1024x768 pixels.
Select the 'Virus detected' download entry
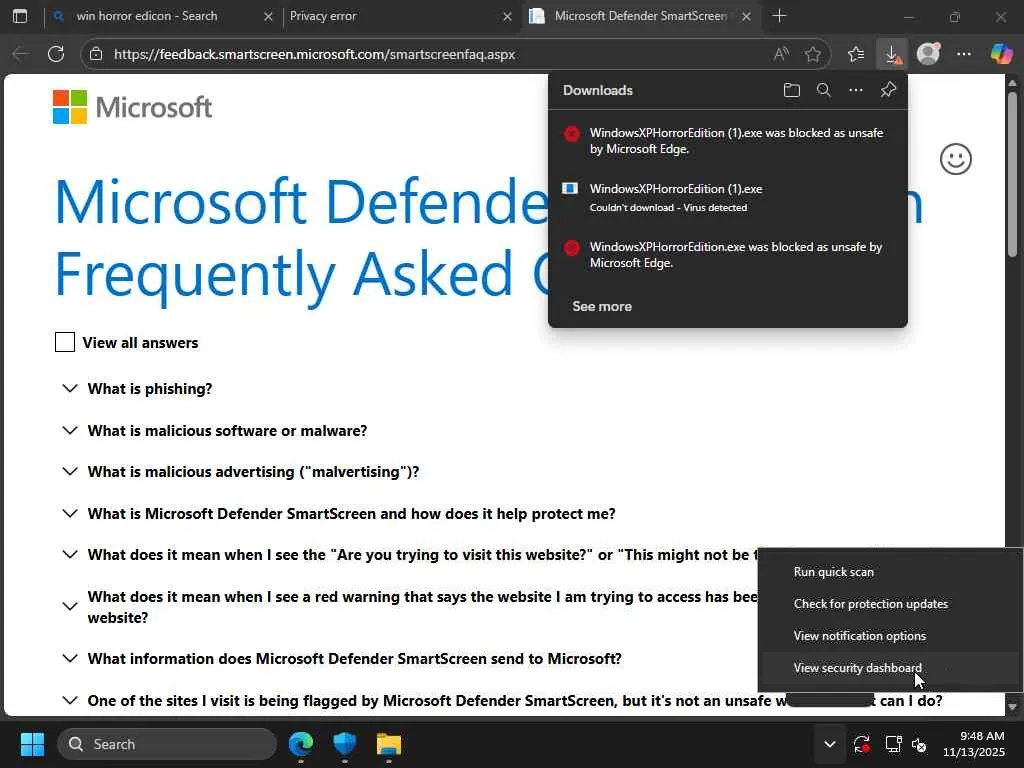(x=728, y=197)
